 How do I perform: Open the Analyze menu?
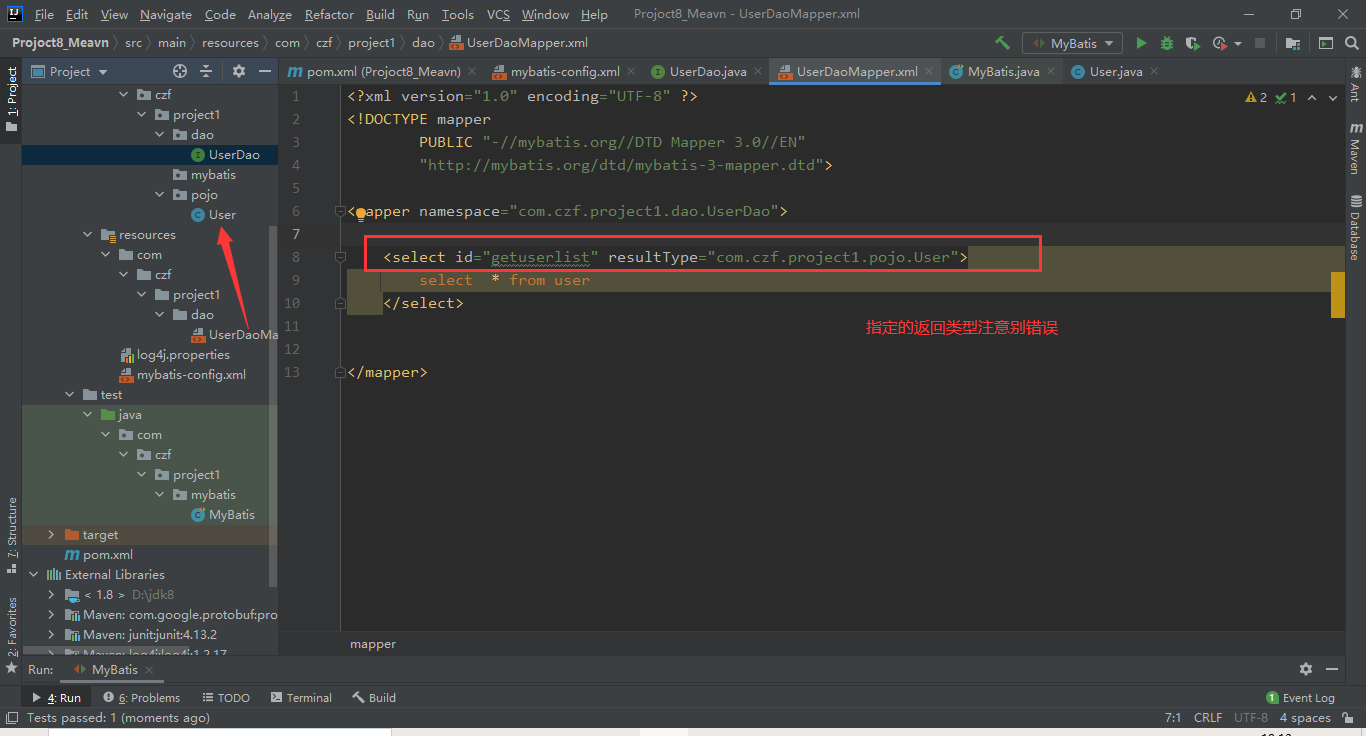[x=269, y=14]
